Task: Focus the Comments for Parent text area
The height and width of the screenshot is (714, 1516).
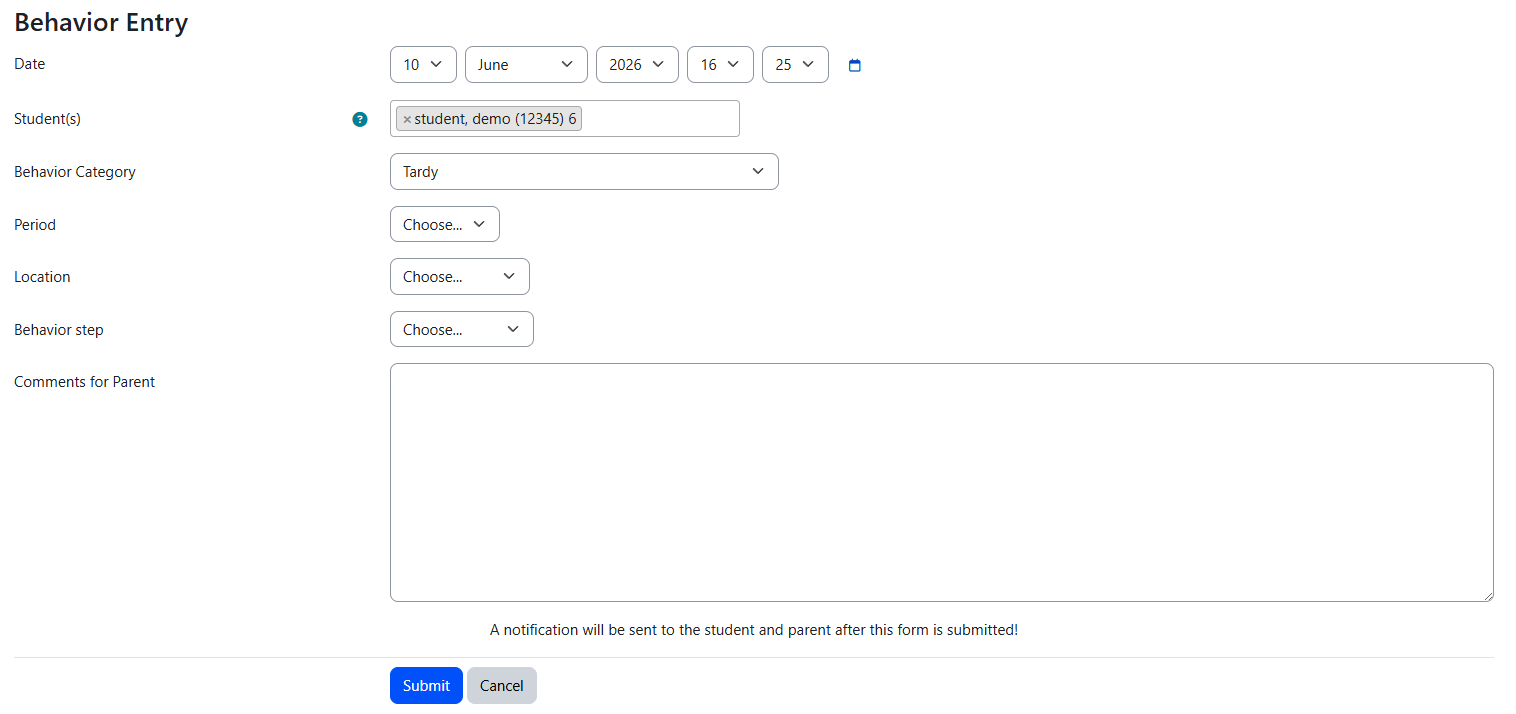Action: pyautogui.click(x=942, y=482)
